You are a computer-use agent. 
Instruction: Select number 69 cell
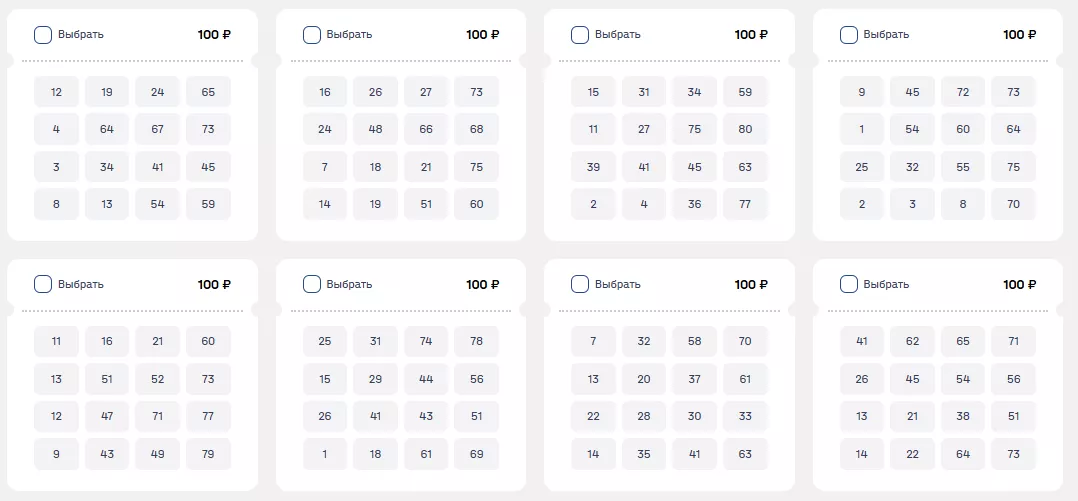tap(476, 454)
